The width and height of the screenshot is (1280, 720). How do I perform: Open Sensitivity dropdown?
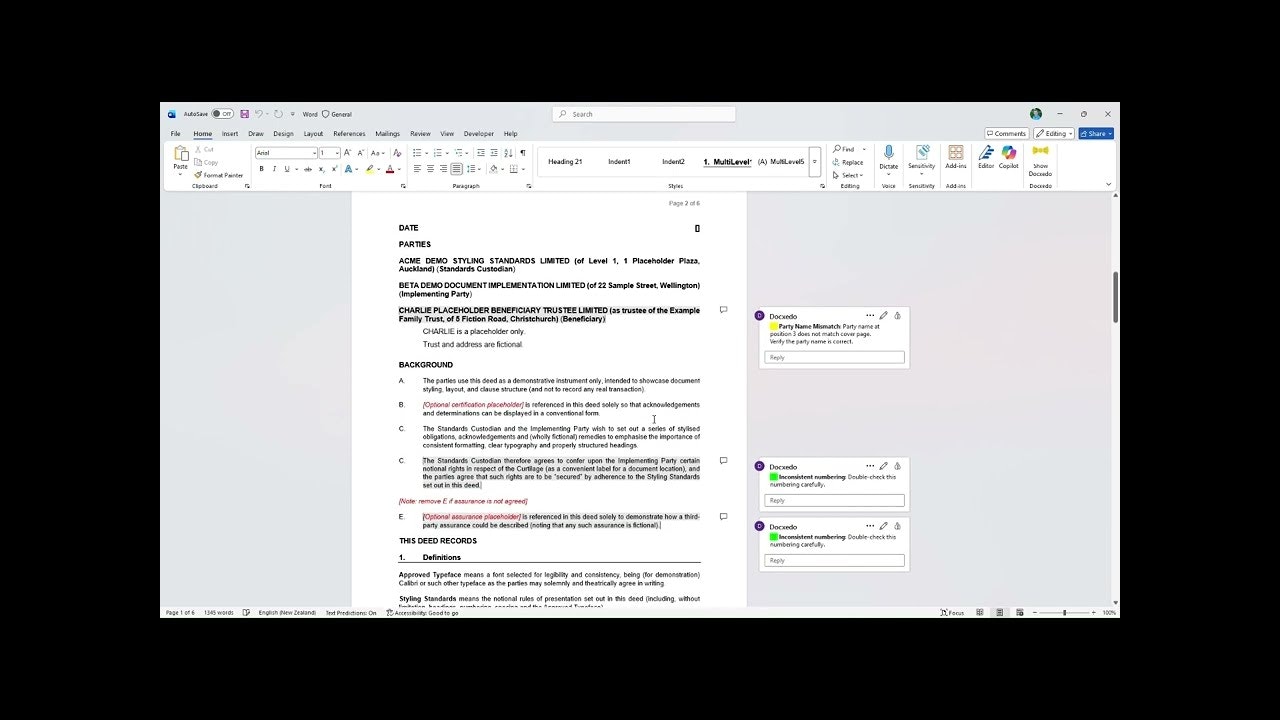pos(921,160)
